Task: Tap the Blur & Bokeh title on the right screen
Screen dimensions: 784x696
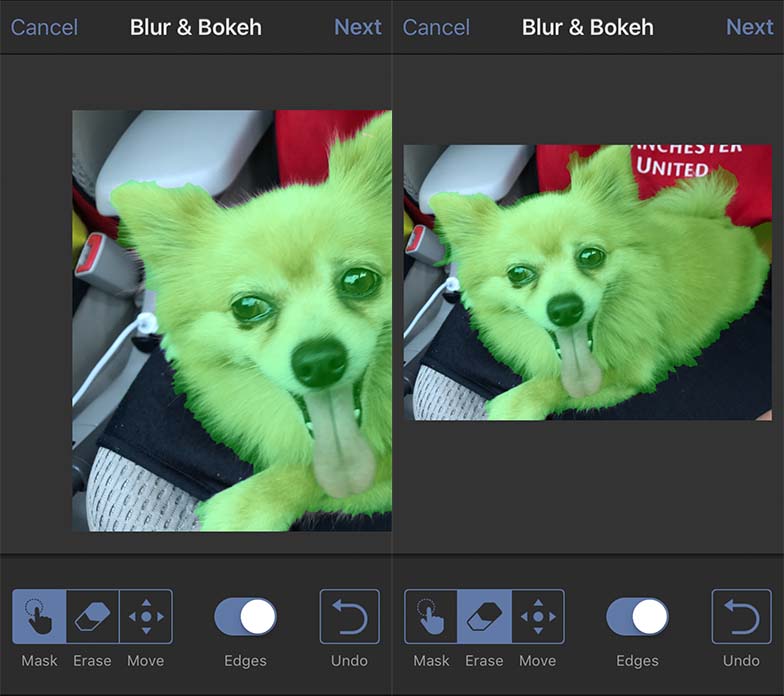Action: point(588,27)
